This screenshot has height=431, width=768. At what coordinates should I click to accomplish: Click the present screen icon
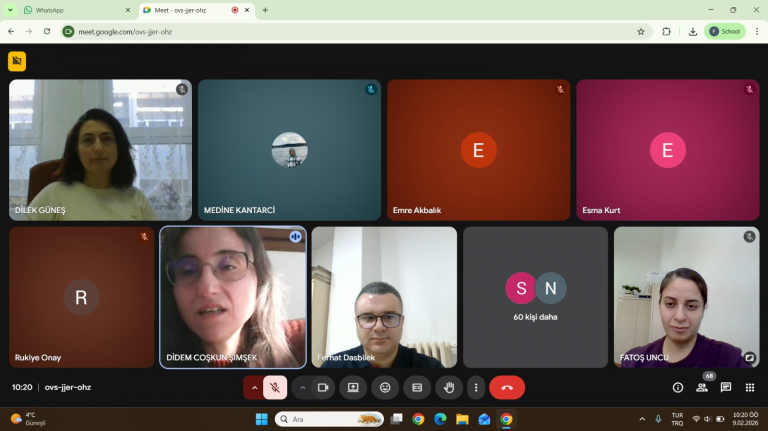[x=353, y=387]
